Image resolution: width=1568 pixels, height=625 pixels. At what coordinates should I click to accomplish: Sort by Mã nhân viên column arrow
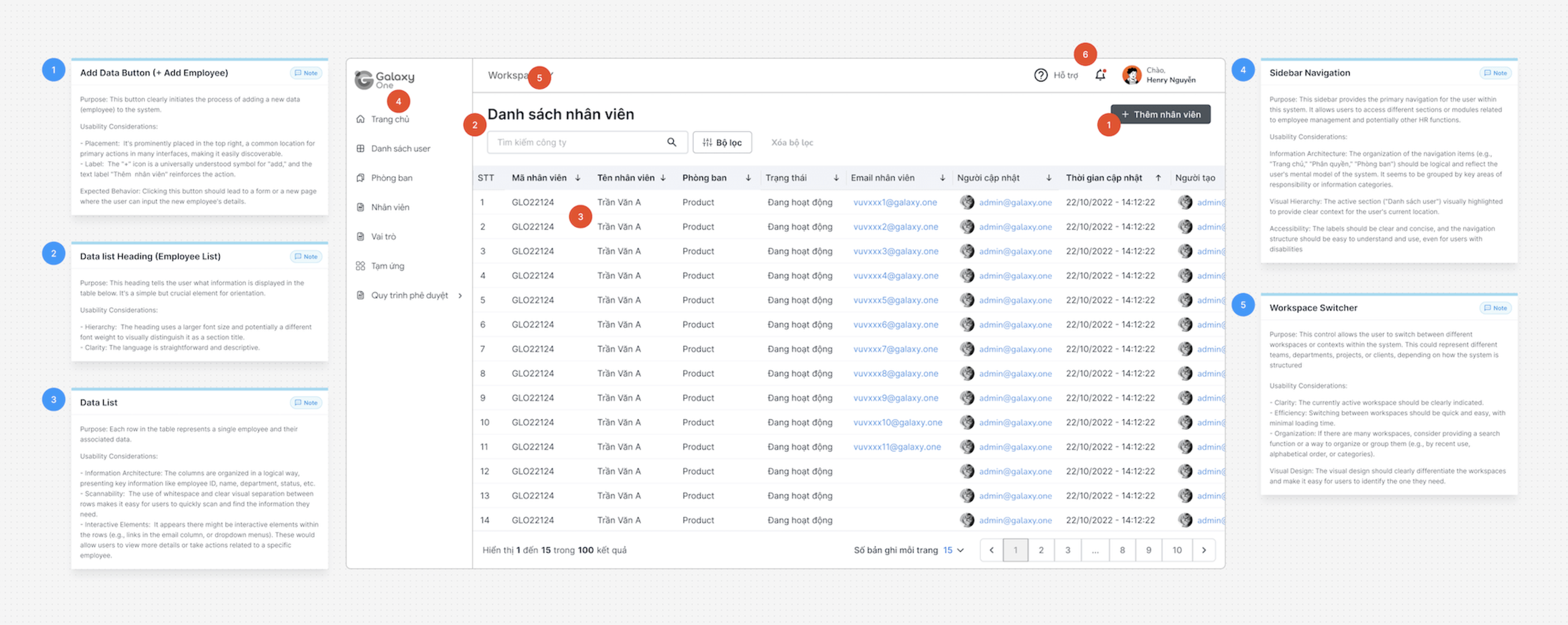point(578,178)
